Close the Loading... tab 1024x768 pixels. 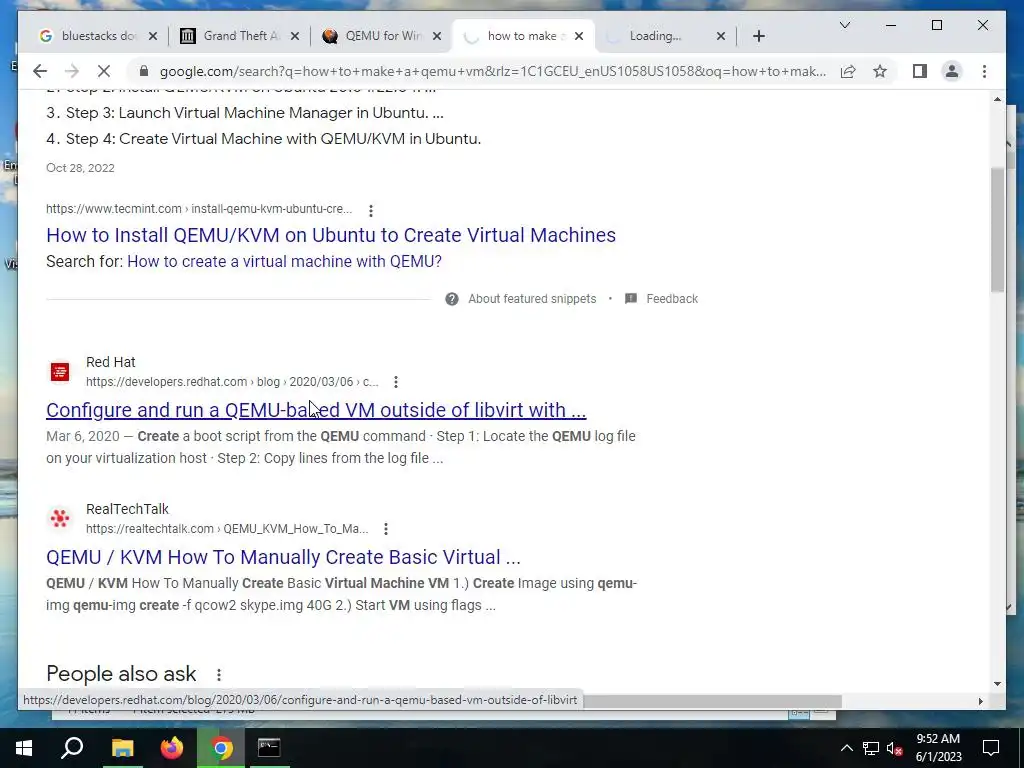click(x=720, y=36)
